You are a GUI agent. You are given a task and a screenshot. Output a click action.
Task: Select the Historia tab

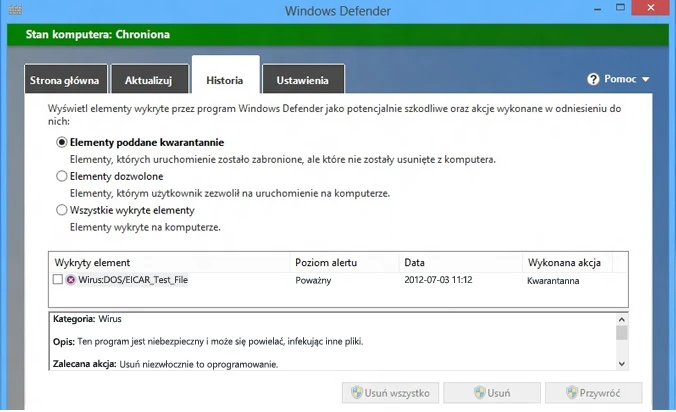click(225, 75)
